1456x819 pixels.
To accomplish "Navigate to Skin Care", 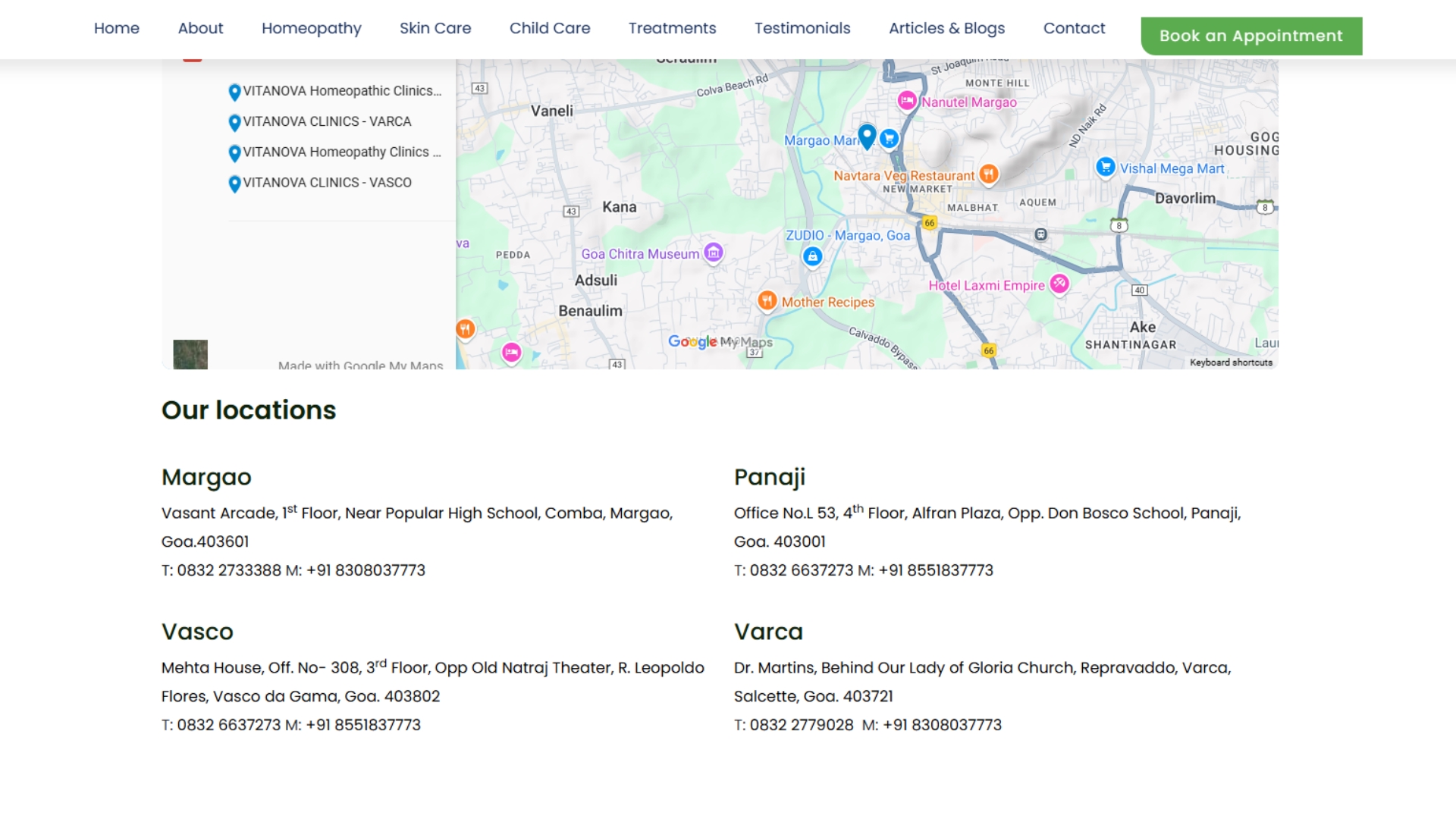I will [x=435, y=28].
